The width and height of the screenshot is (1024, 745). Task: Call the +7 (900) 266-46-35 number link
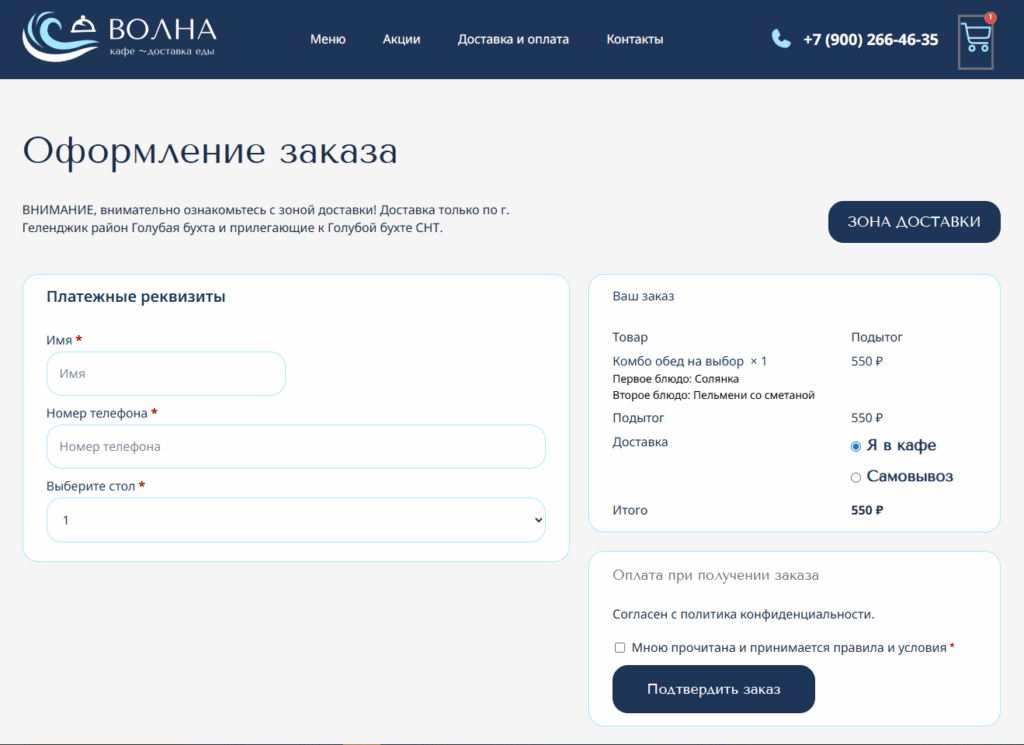871,40
